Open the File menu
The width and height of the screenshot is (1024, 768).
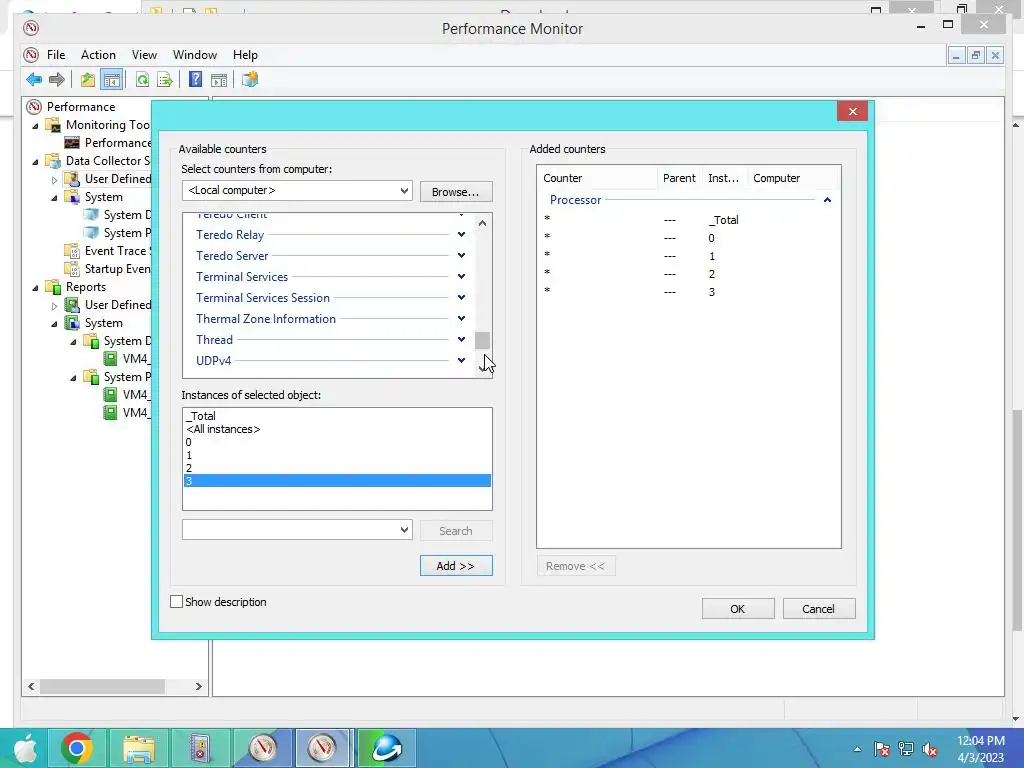pyautogui.click(x=56, y=55)
